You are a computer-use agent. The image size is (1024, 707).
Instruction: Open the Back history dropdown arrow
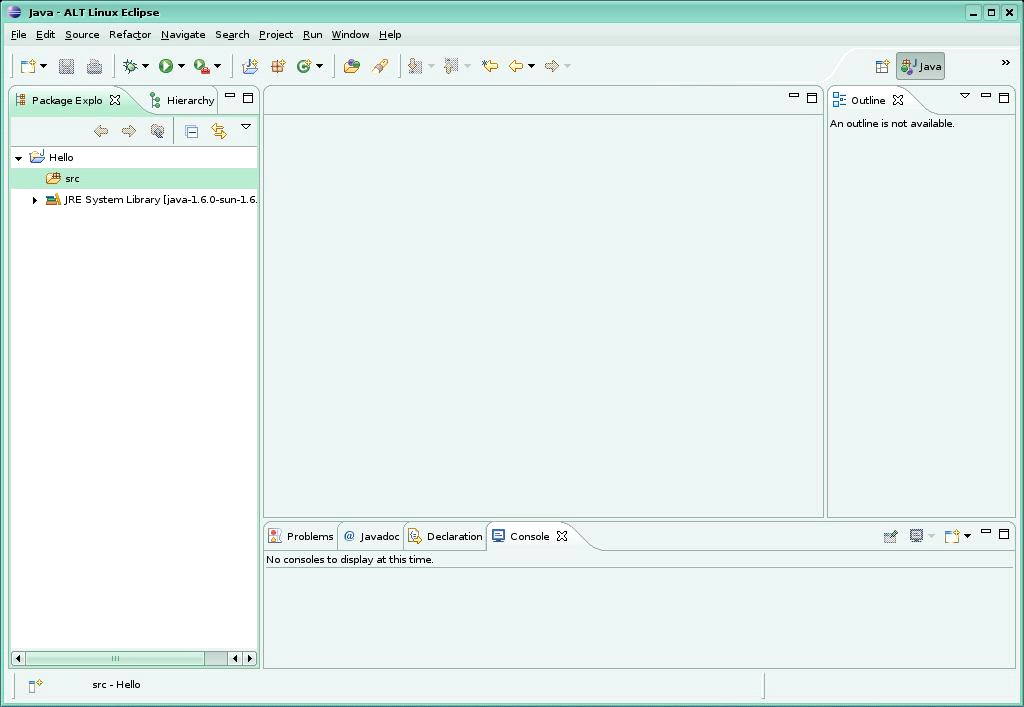(532, 66)
